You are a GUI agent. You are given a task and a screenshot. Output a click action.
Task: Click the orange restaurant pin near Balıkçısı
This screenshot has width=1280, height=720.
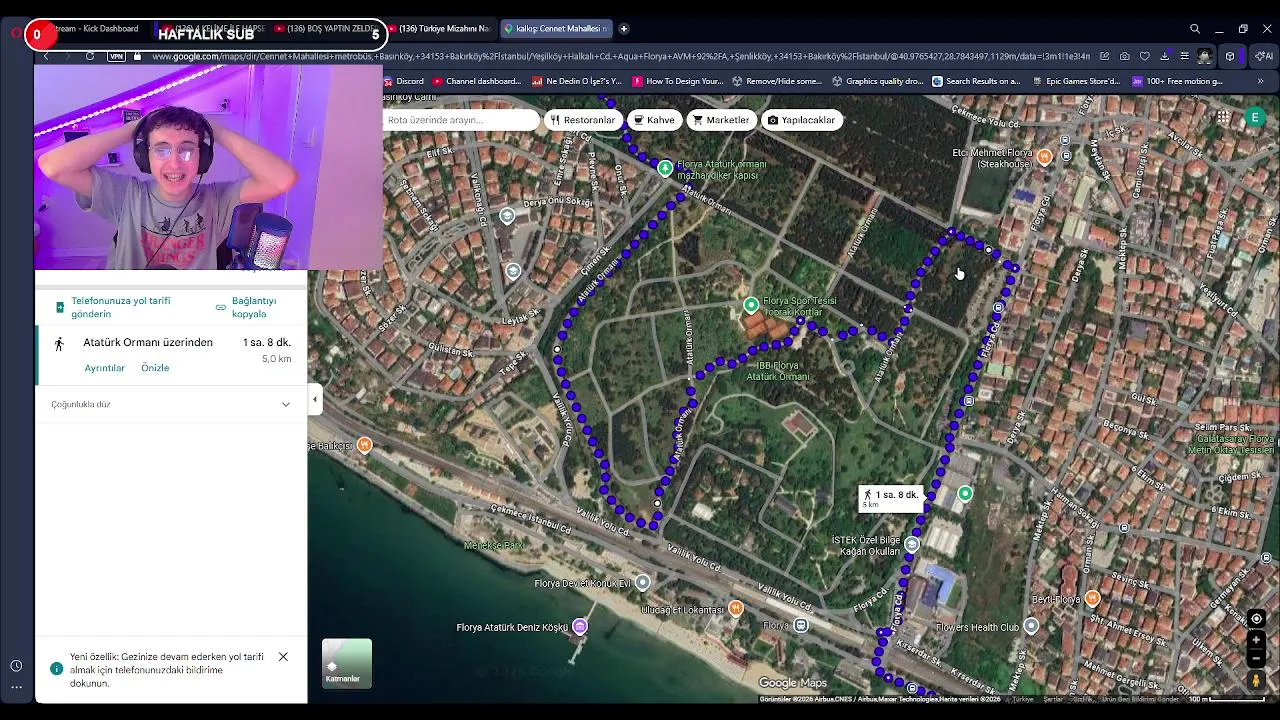click(364, 445)
